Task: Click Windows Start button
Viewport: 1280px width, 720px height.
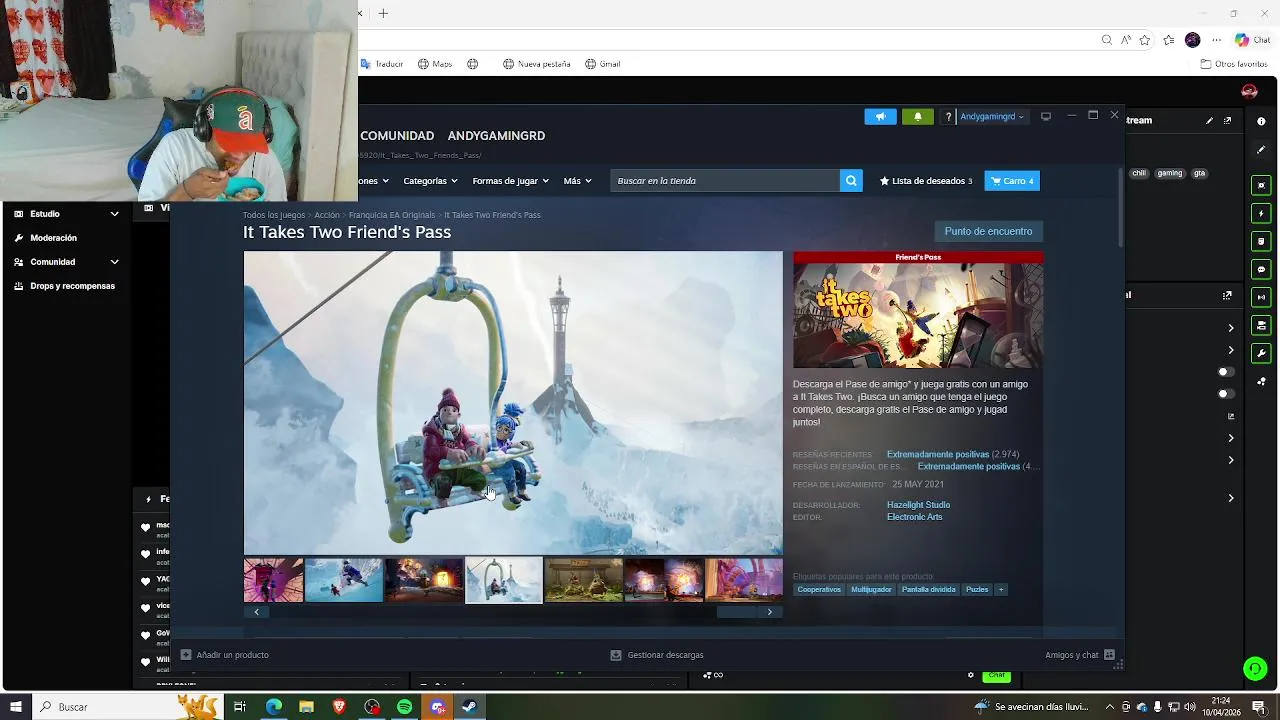Action: coord(16,707)
